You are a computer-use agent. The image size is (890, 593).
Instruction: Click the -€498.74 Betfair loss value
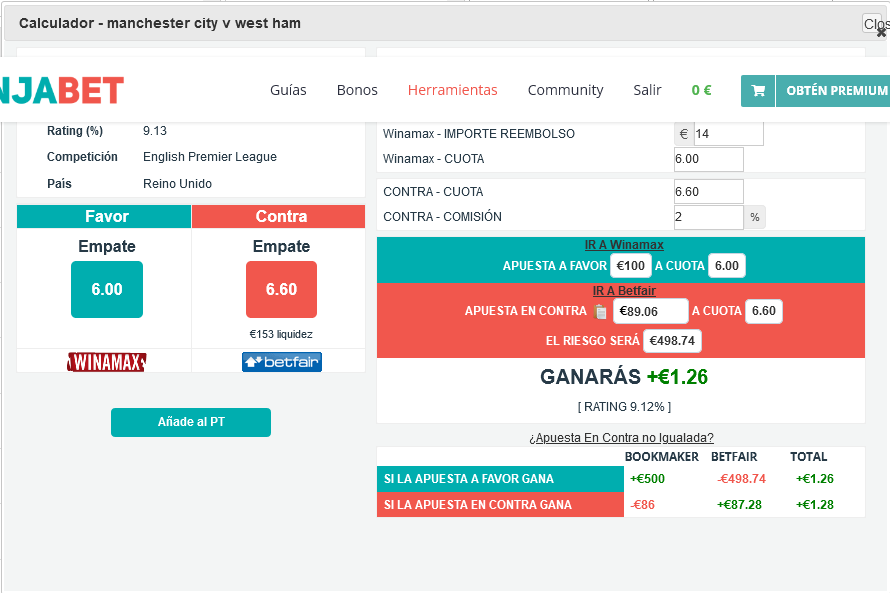click(x=741, y=479)
